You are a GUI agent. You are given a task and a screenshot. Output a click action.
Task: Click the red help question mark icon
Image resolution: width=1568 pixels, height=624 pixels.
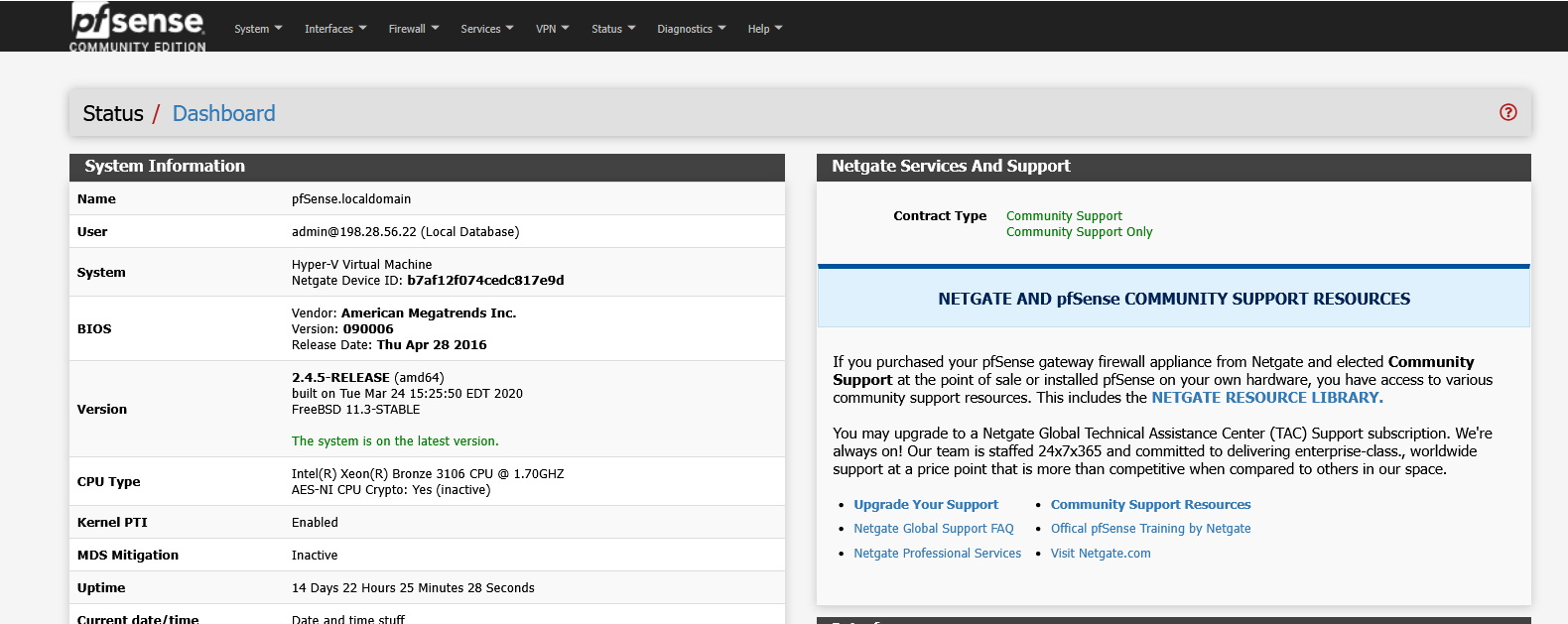click(x=1507, y=112)
